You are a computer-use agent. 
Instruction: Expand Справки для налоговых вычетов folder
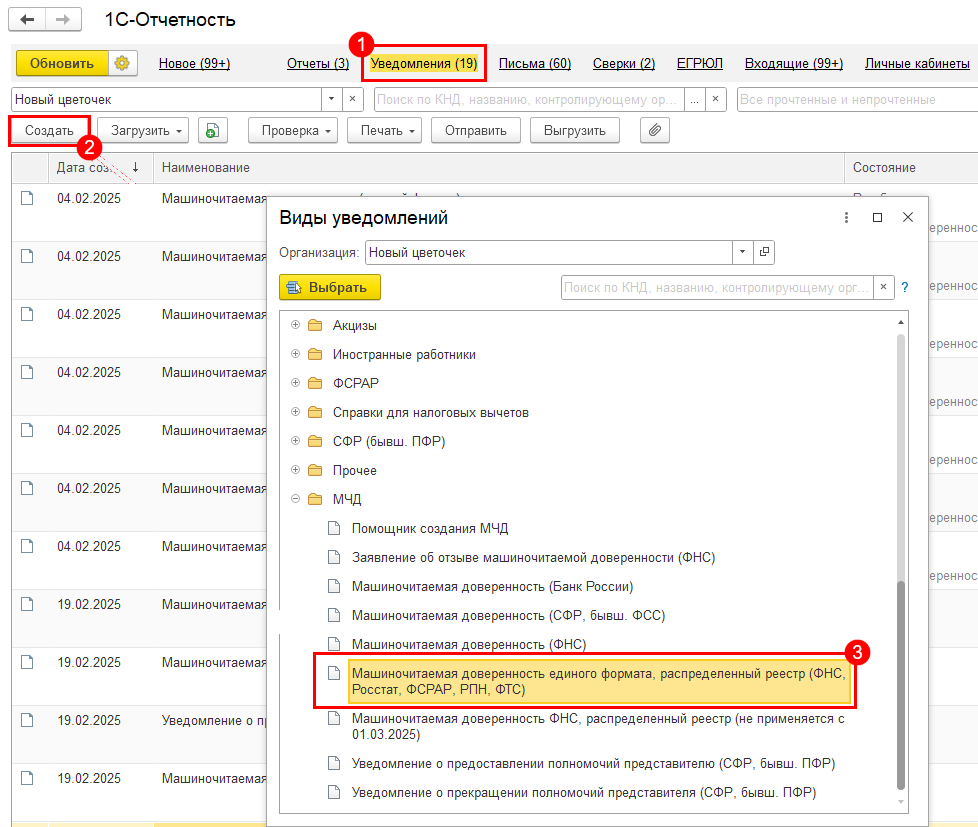[x=296, y=412]
